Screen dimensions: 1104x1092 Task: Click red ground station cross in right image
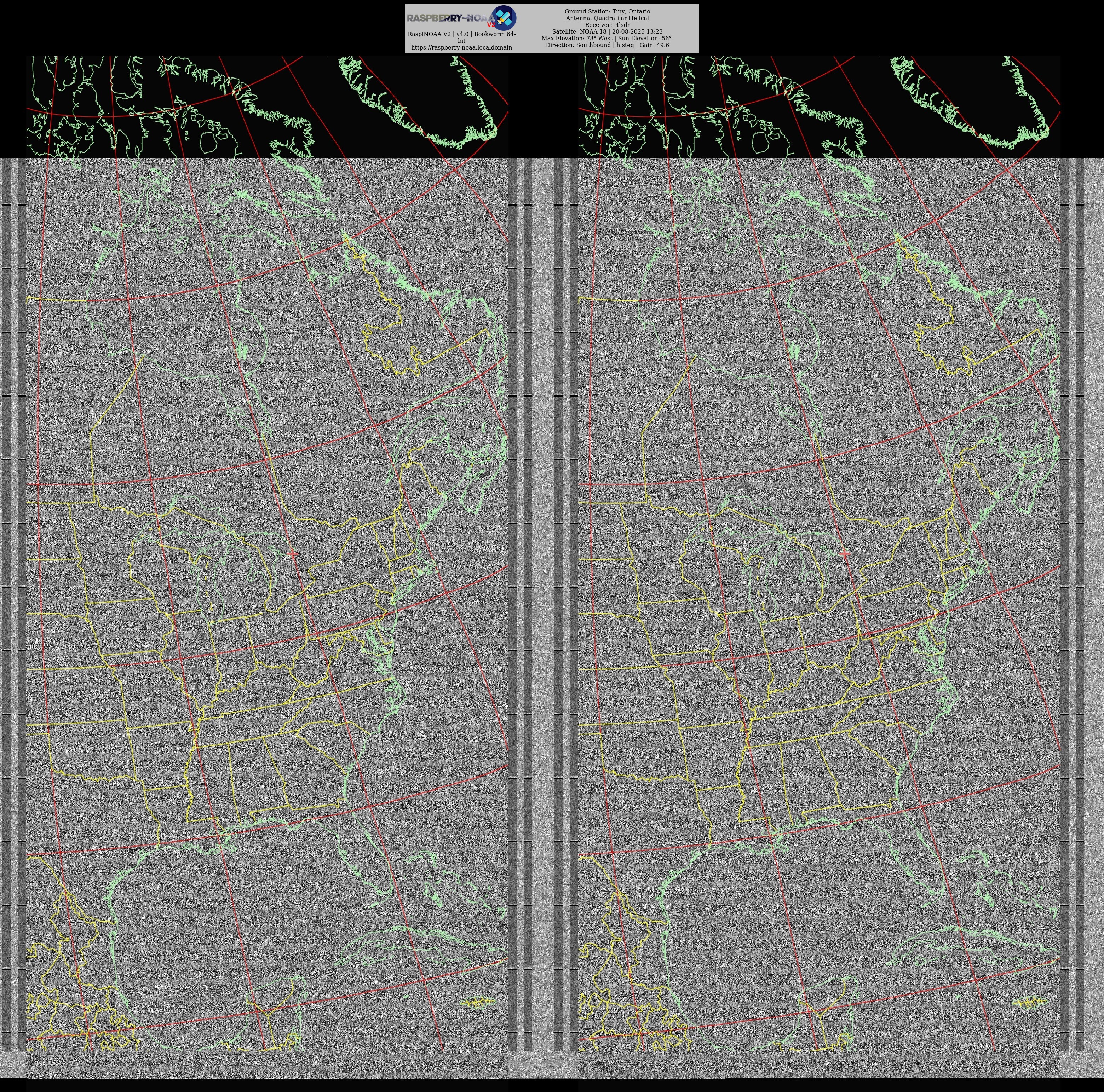pyautogui.click(x=845, y=553)
